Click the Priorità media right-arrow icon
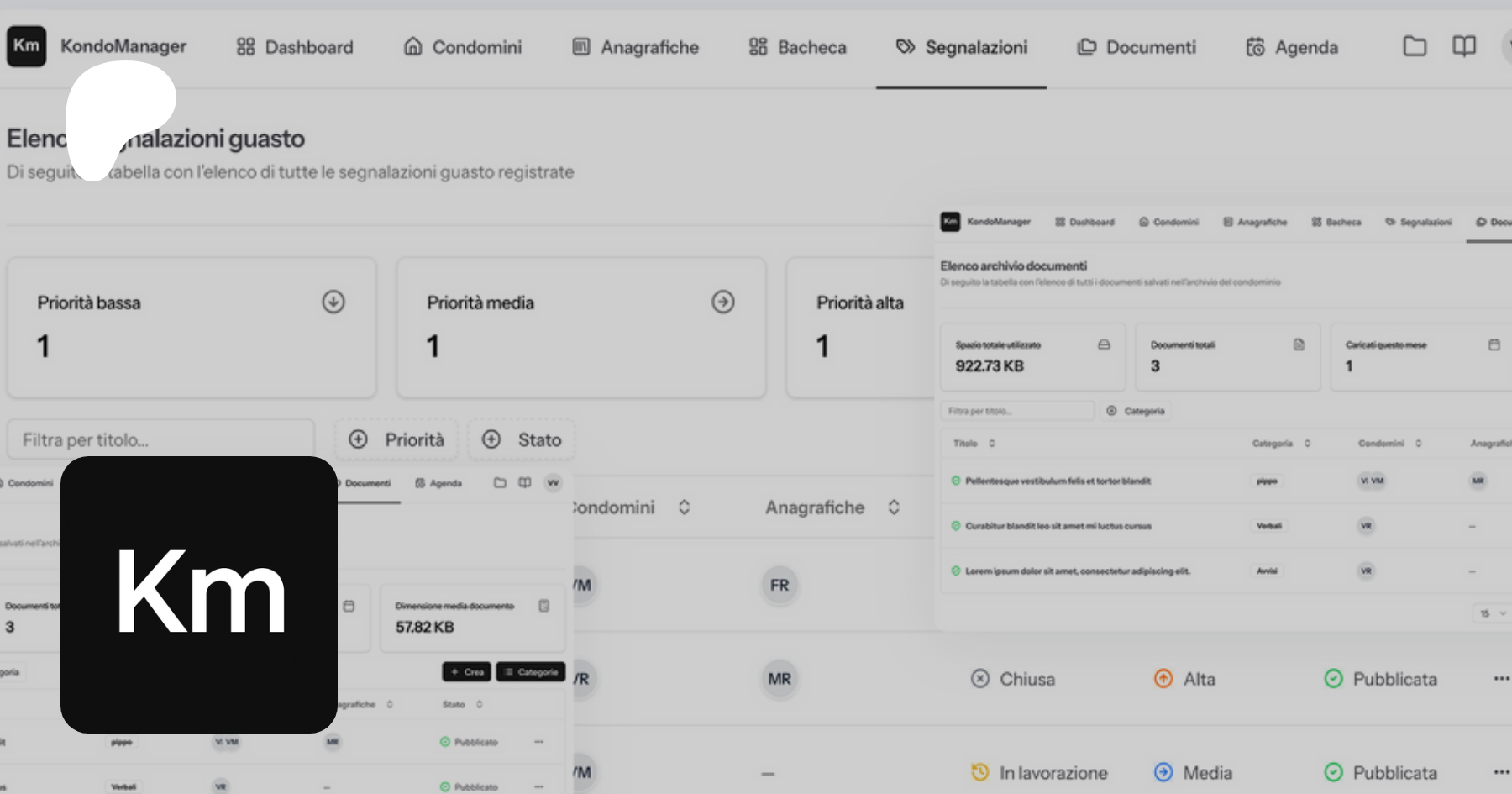Screen dimensions: 1512x794 point(723,302)
